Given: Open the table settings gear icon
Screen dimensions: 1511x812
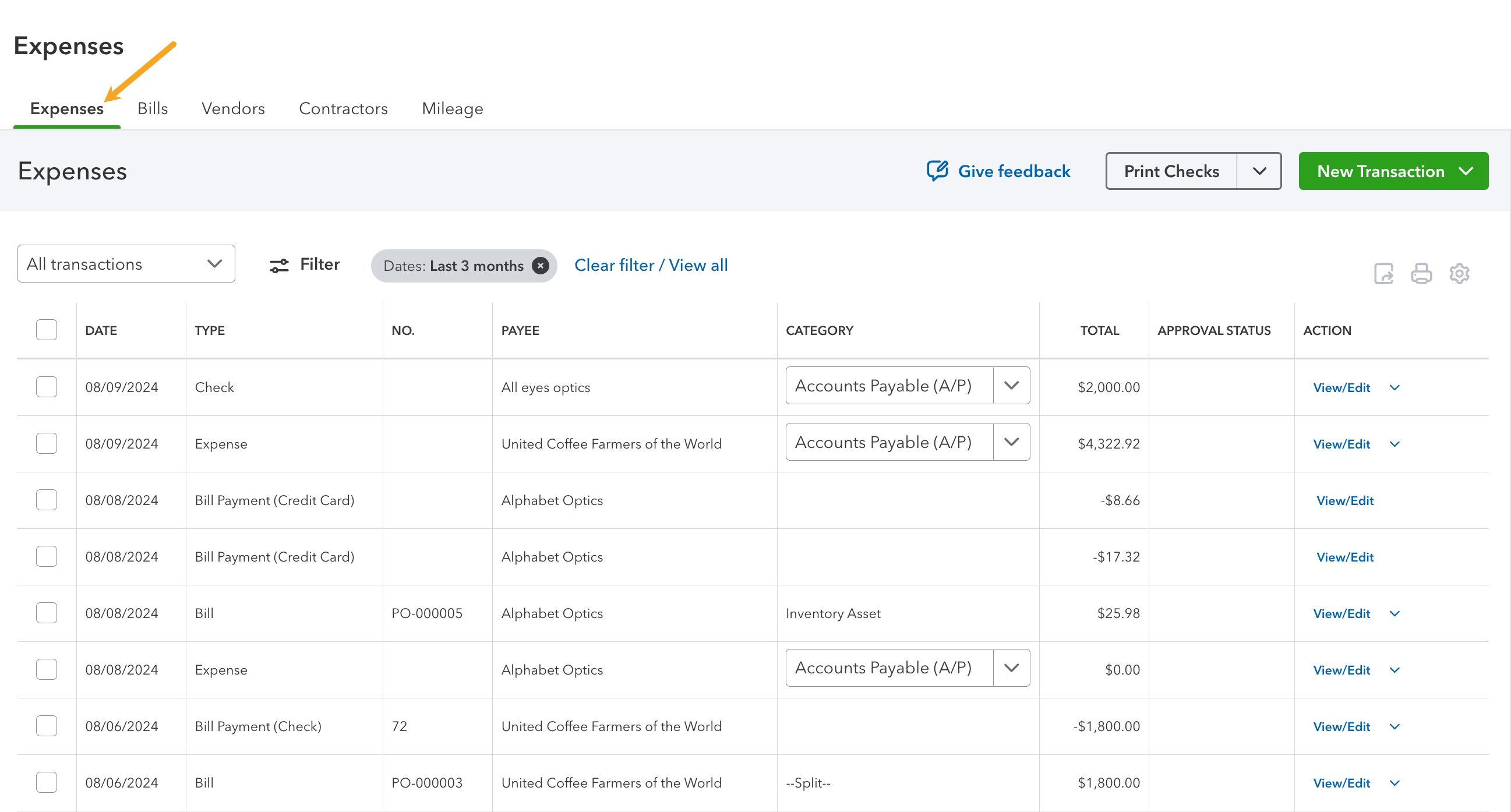Looking at the screenshot, I should pyautogui.click(x=1460, y=273).
